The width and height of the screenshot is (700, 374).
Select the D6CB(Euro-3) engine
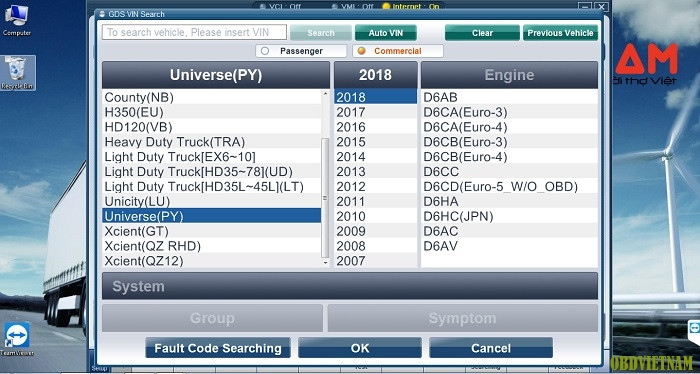(509, 141)
